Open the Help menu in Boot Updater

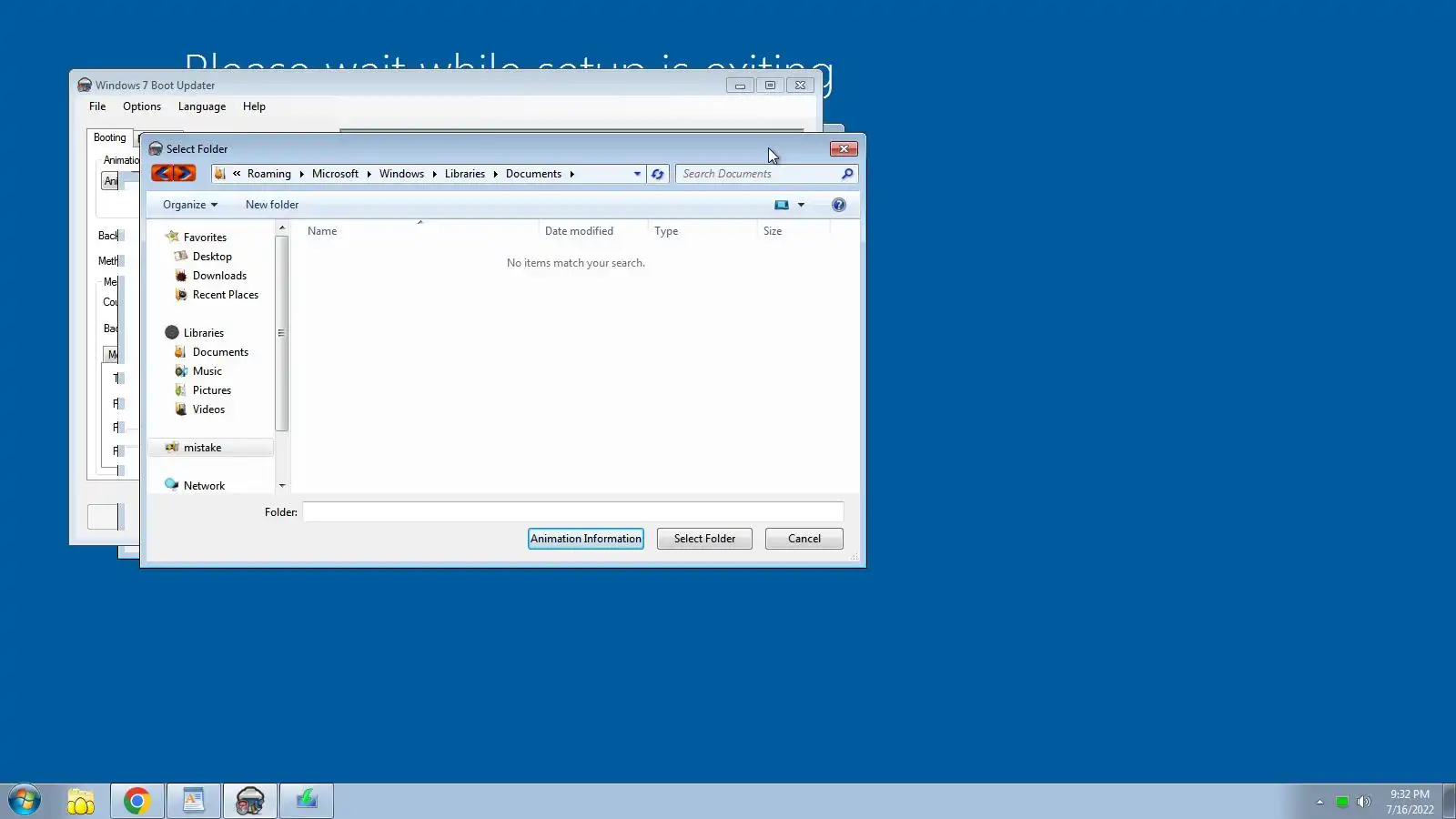point(254,106)
